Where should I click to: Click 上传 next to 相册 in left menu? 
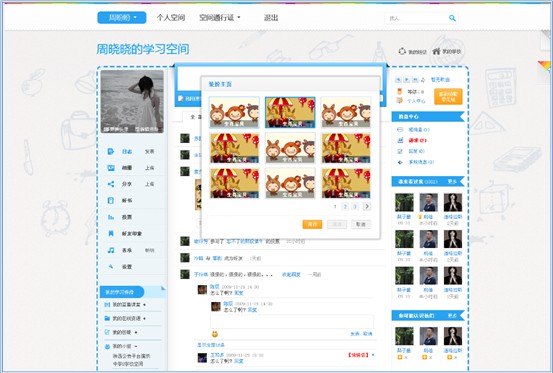(150, 168)
